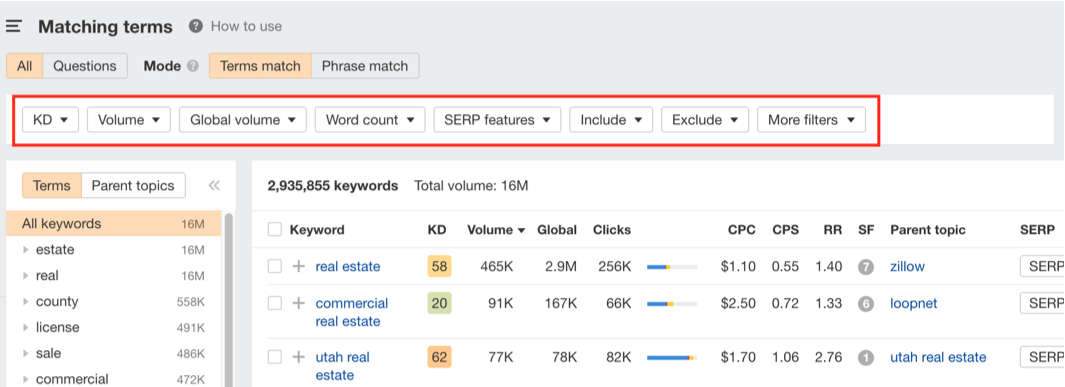Viewport: 1065px width, 387px height.
Task: Collapse the sidebar with double chevron icon
Action: [214, 186]
